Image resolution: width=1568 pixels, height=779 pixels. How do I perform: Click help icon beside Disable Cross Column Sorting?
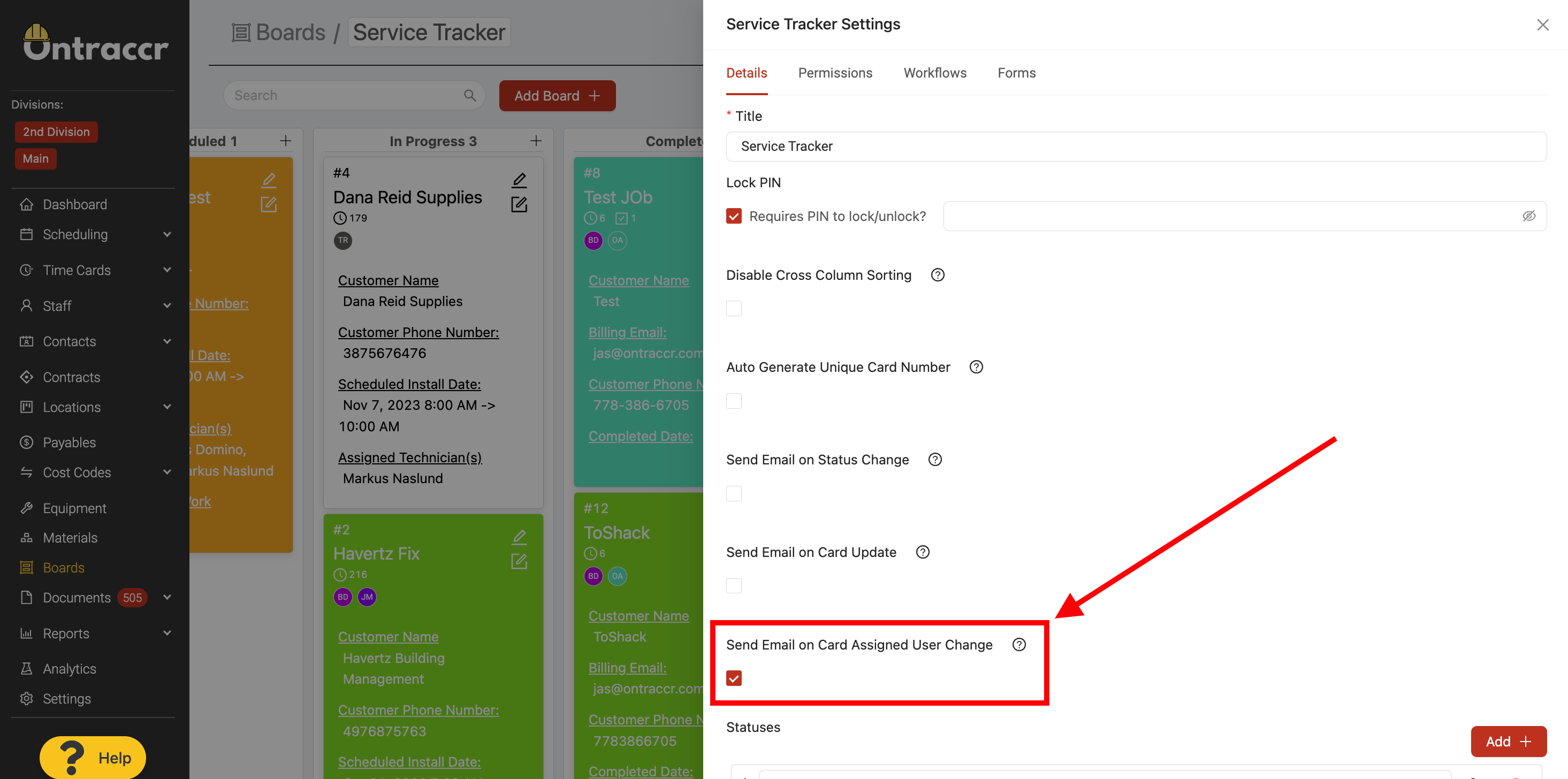pyautogui.click(x=938, y=275)
